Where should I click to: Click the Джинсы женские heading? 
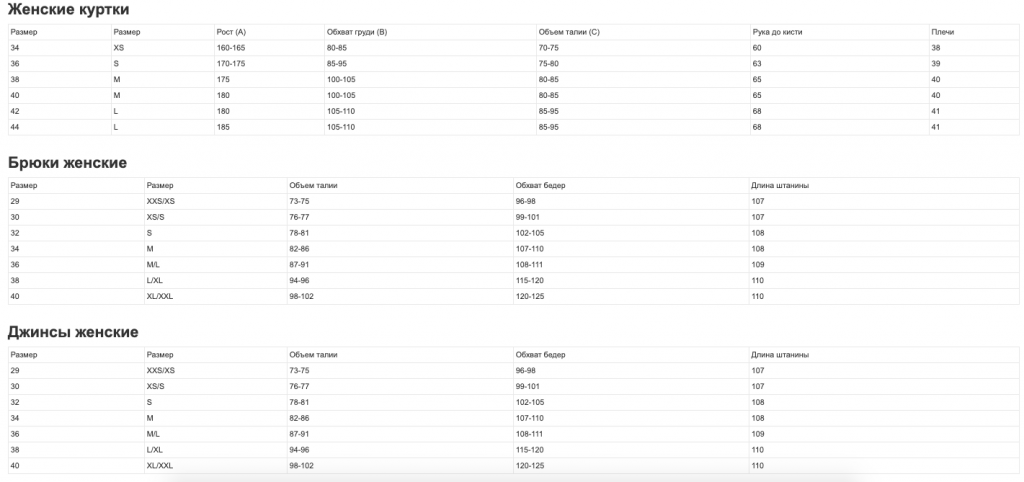tap(73, 332)
